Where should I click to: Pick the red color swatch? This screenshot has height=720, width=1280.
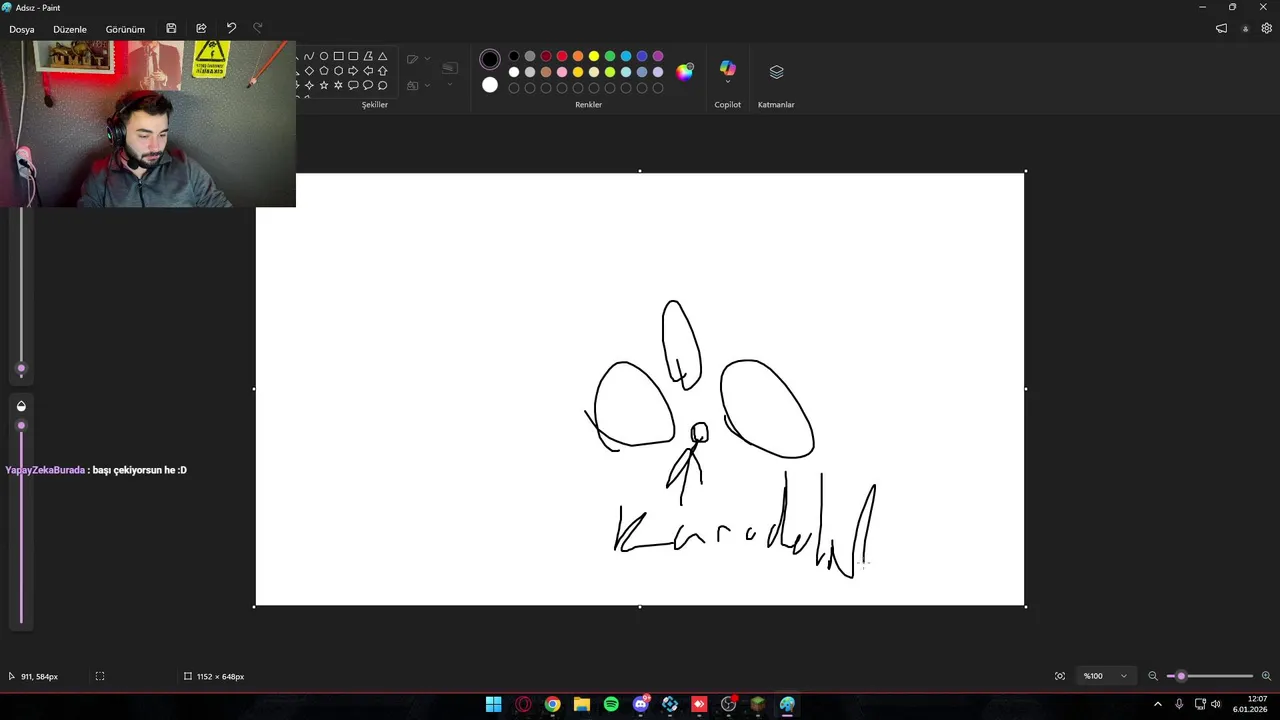[562, 56]
